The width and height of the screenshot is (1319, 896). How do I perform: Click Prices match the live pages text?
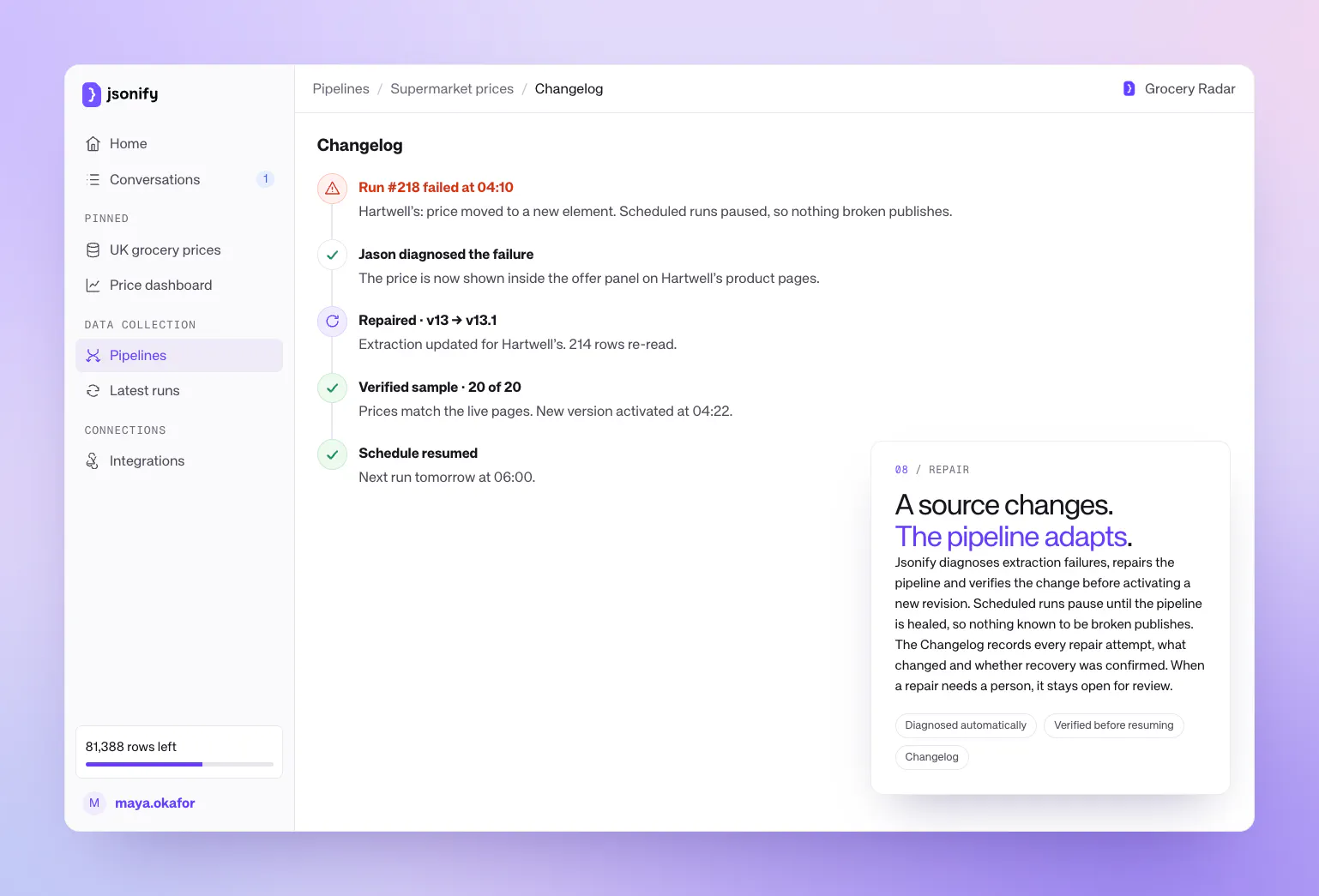[x=545, y=412]
